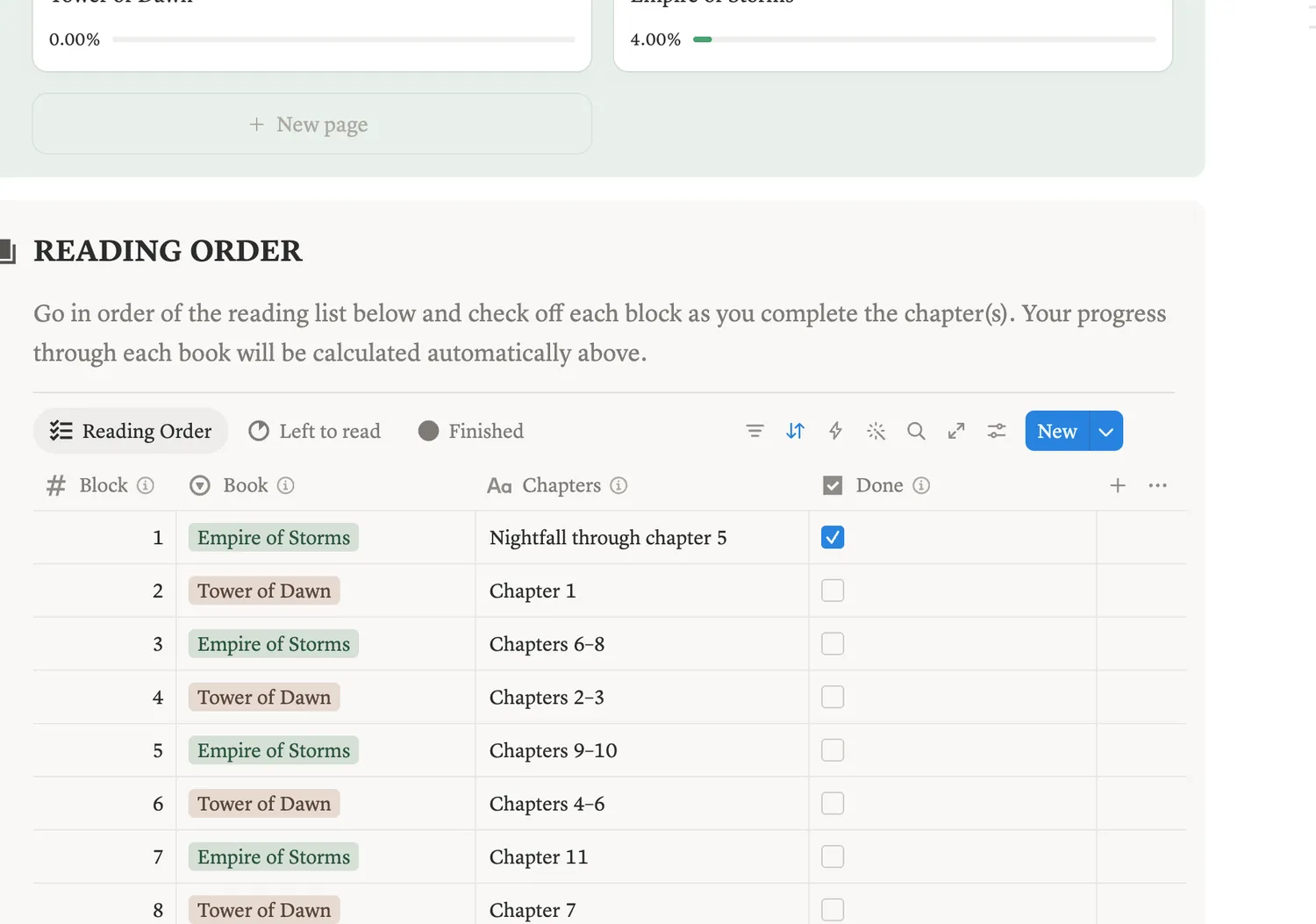Click the info icon next to Book
This screenshot has height=924, width=1316.
[285, 485]
